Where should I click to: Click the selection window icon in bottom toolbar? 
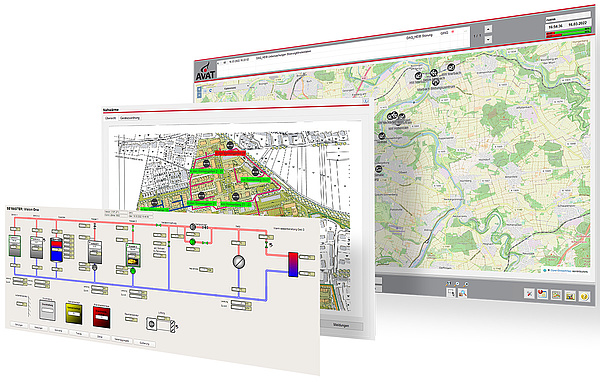[452, 293]
